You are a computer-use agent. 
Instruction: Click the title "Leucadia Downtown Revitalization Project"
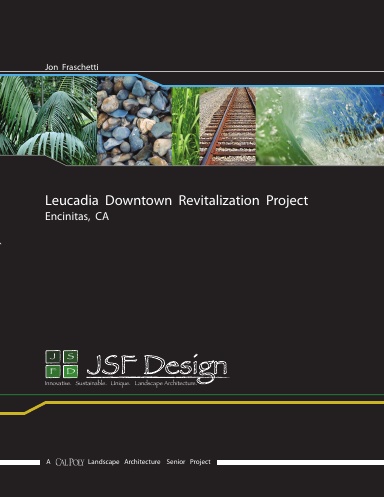pos(177,201)
